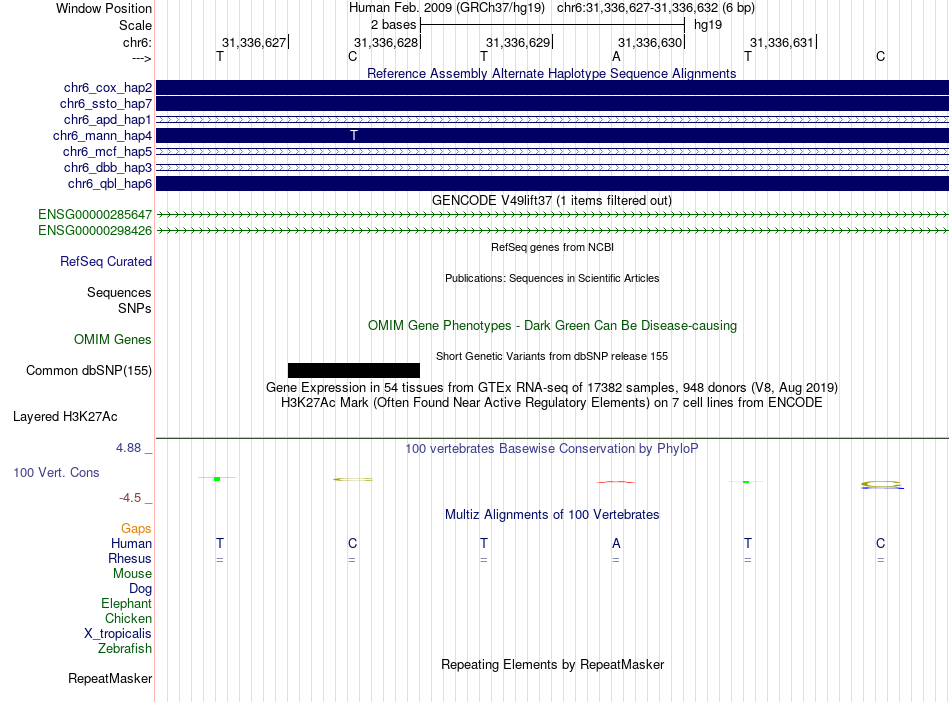This screenshot has height=702, width=950.
Task: Click the Rhesus species row label
Action: coord(130,558)
